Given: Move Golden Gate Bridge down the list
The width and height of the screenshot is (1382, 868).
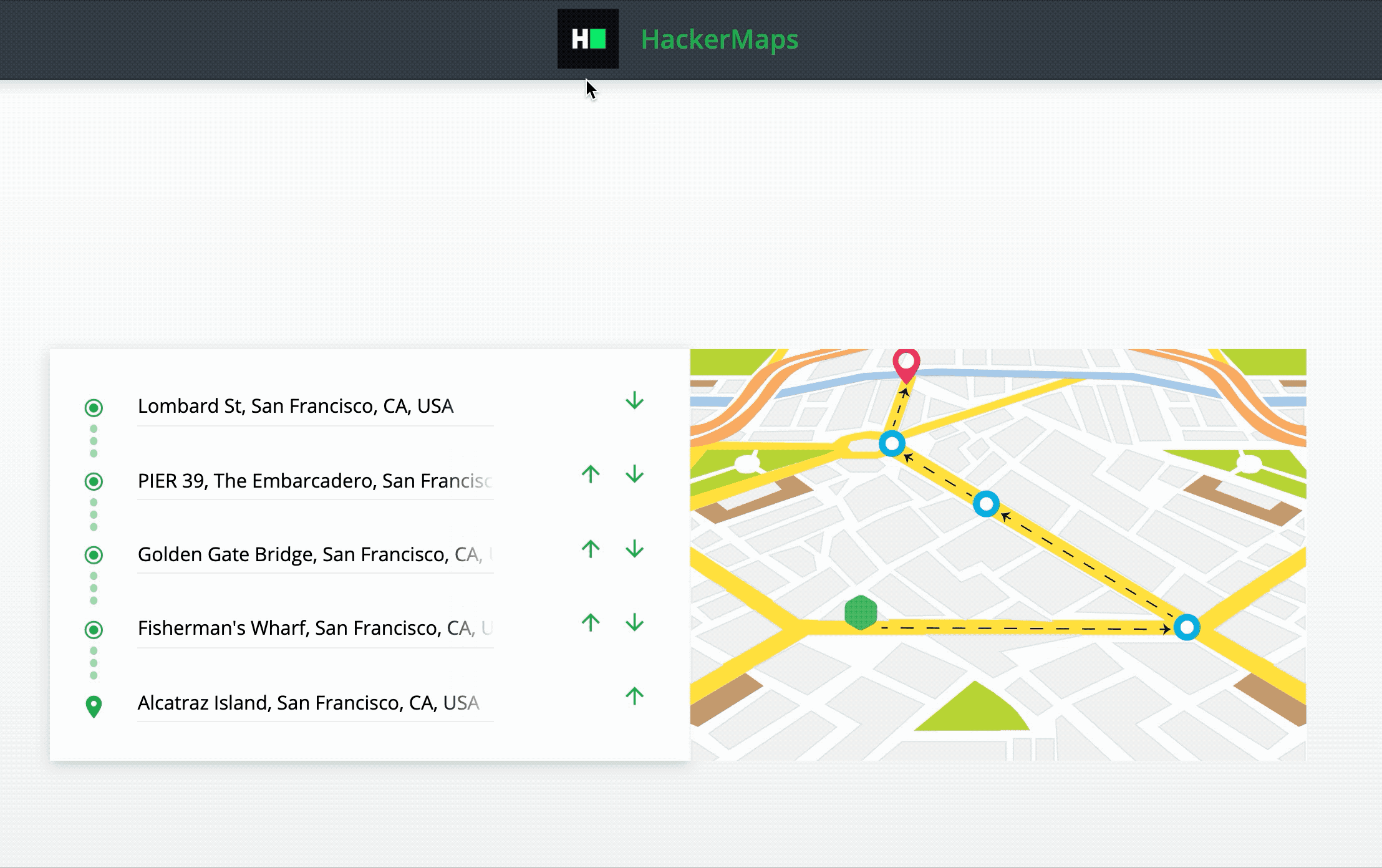Looking at the screenshot, I should point(634,549).
